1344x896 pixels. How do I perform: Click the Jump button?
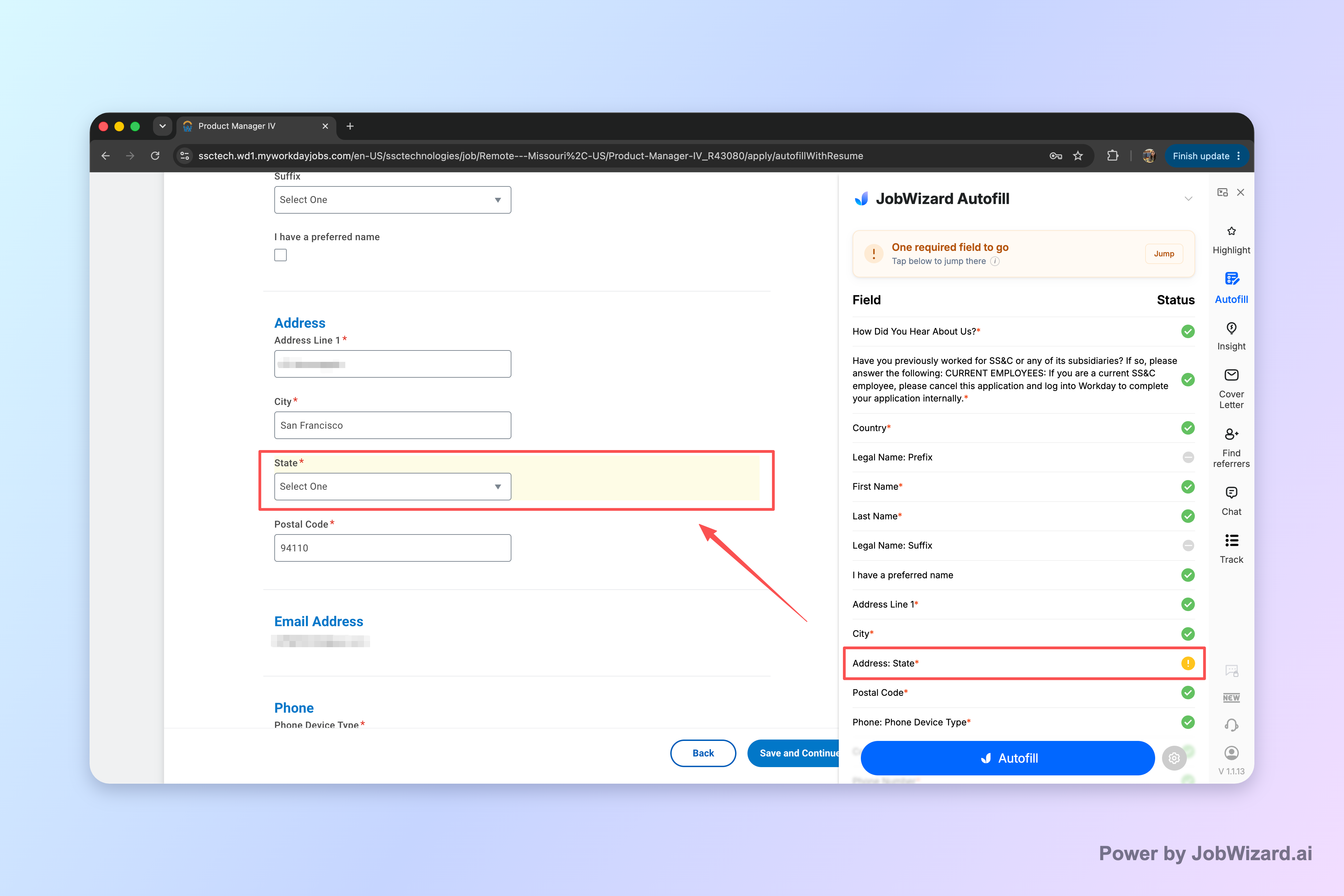[x=1164, y=254]
